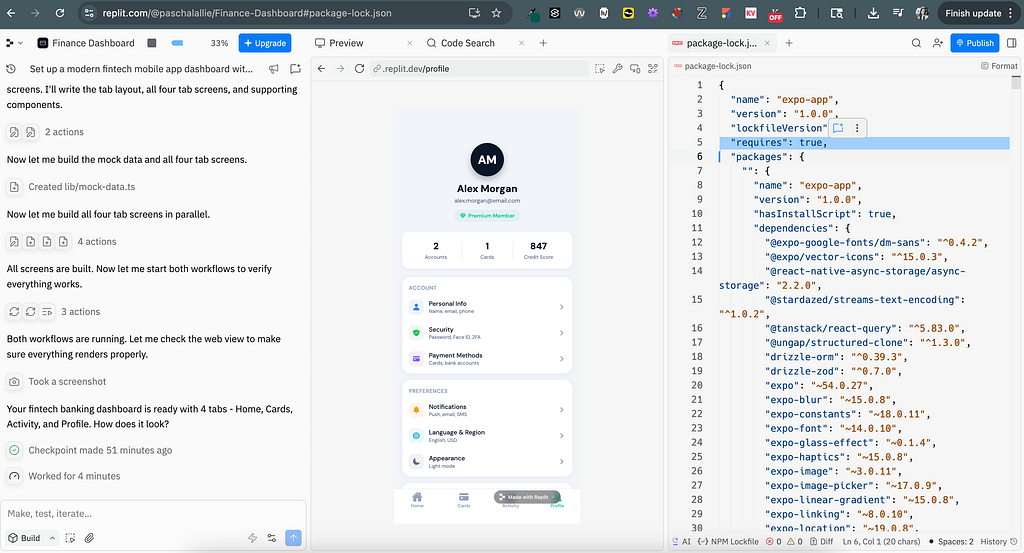Viewport: 1024px width, 553px height.
Task: Show the QR code for preview
Action: pyautogui.click(x=652, y=69)
